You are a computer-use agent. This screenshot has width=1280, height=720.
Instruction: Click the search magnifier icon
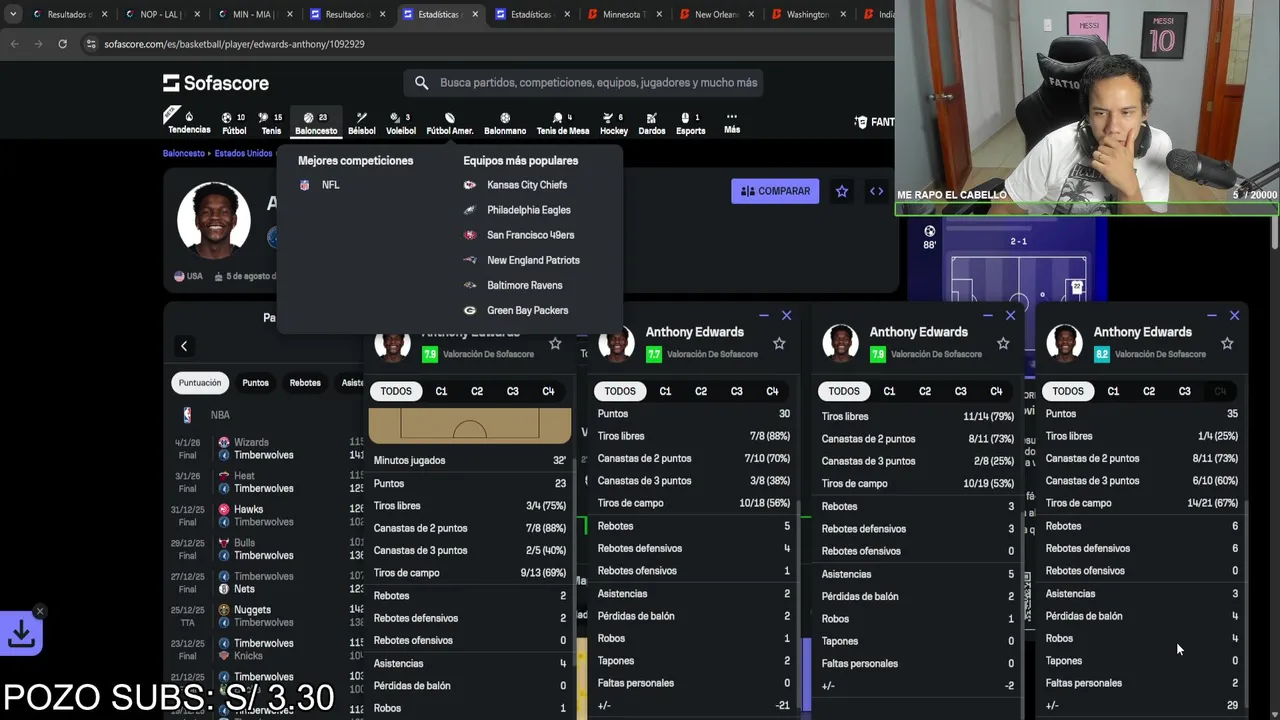421,83
